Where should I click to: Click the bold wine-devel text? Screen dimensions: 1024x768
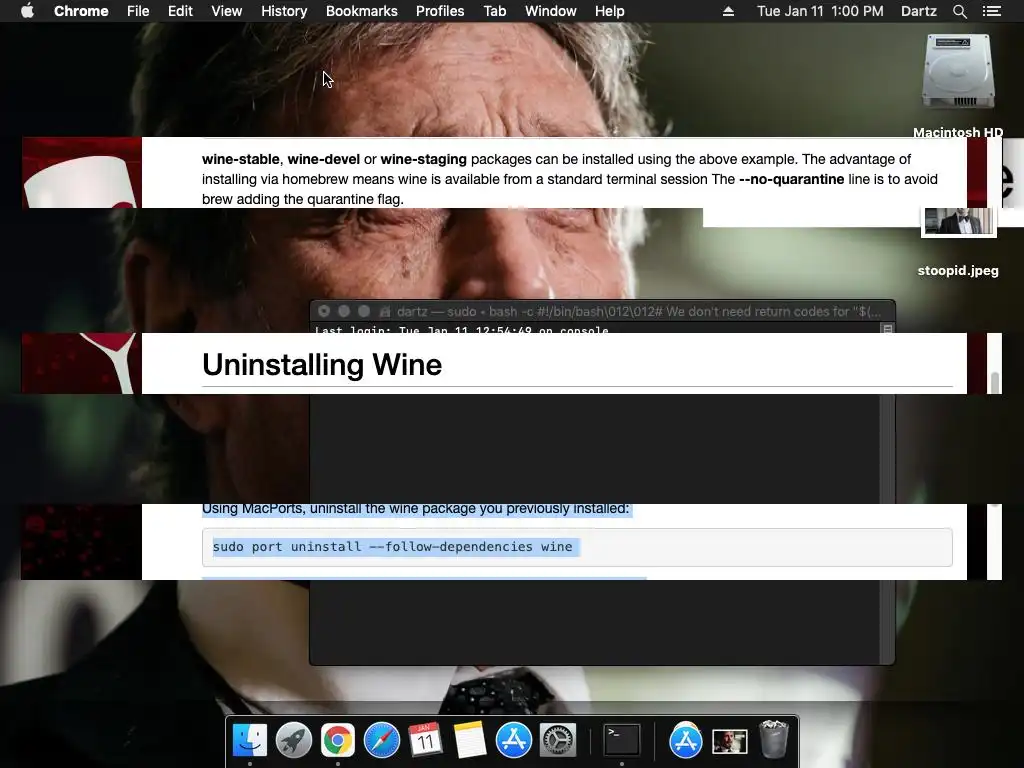(x=324, y=159)
